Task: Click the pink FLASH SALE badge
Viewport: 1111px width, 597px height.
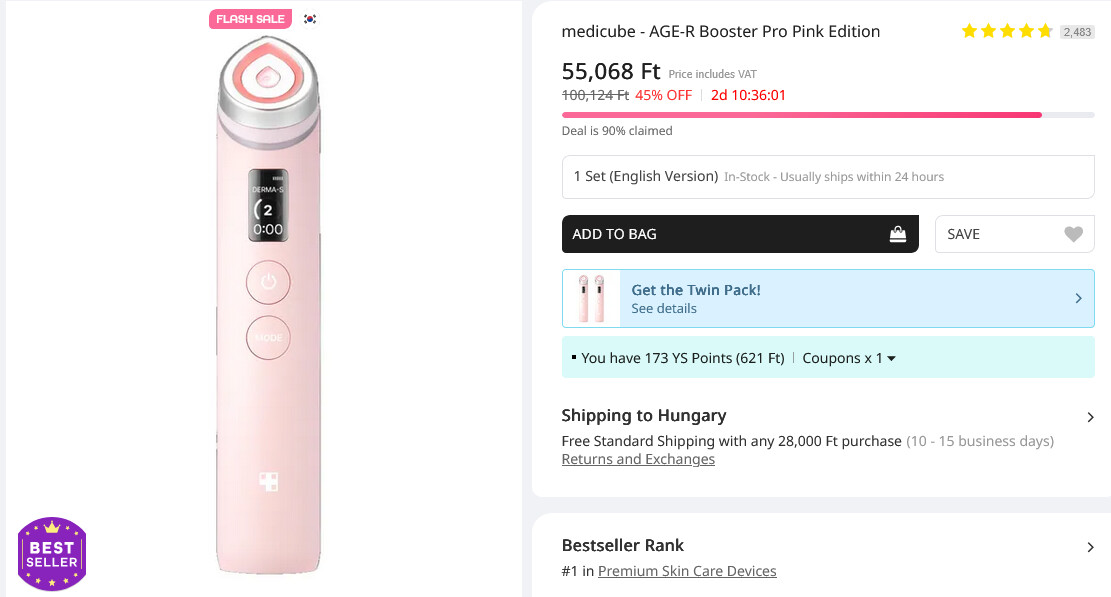Action: point(250,19)
